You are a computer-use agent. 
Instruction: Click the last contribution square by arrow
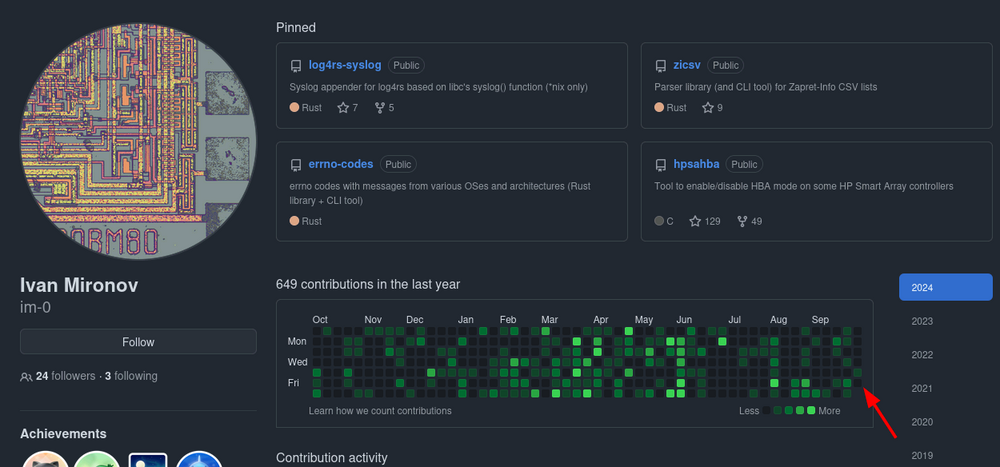pyautogui.click(x=857, y=383)
